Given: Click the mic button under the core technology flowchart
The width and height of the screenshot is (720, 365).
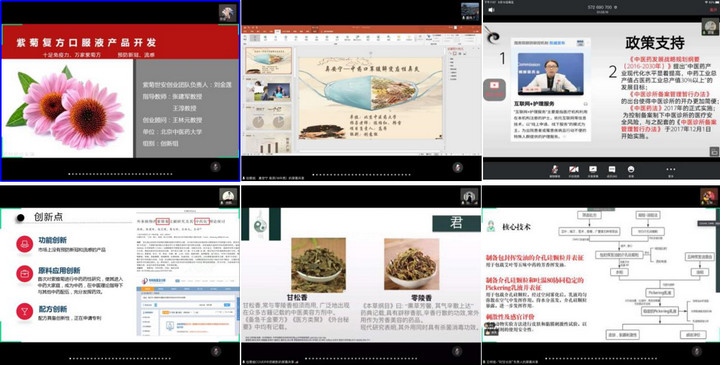Looking at the screenshot, I should pyautogui.click(x=697, y=351).
